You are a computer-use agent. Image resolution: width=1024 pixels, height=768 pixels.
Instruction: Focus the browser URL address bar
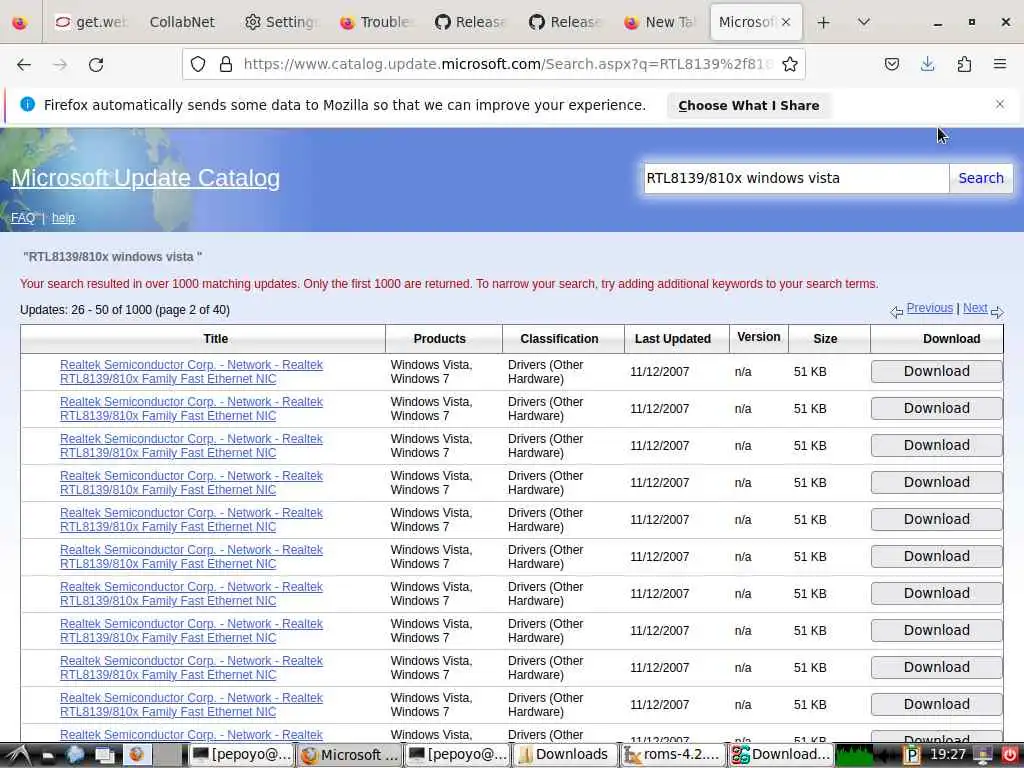point(508,64)
